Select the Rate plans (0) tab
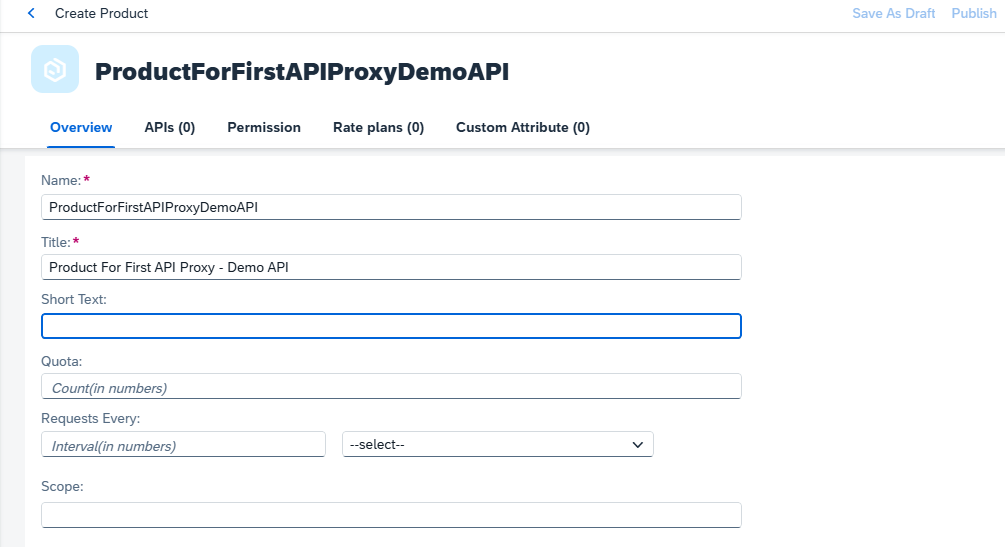Image resolution: width=1005 pixels, height=547 pixels. click(x=378, y=128)
